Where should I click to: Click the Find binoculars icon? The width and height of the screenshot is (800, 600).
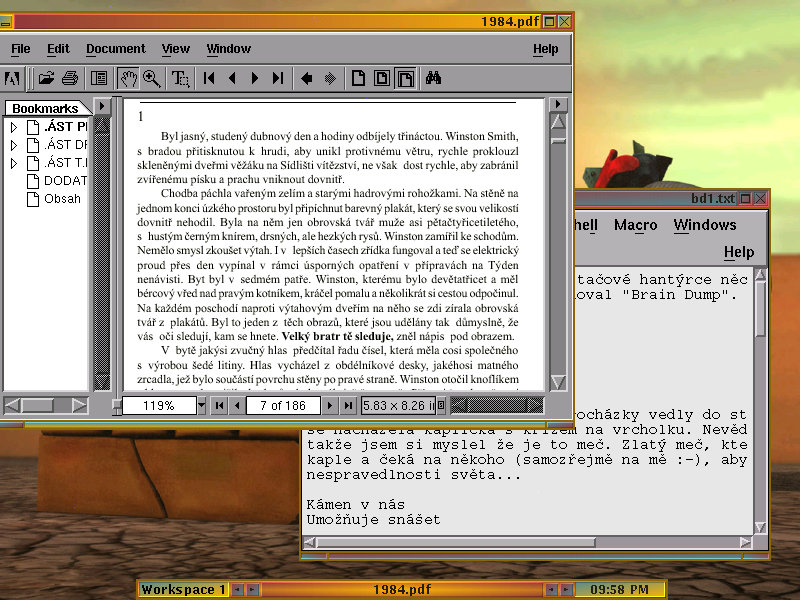pos(433,79)
